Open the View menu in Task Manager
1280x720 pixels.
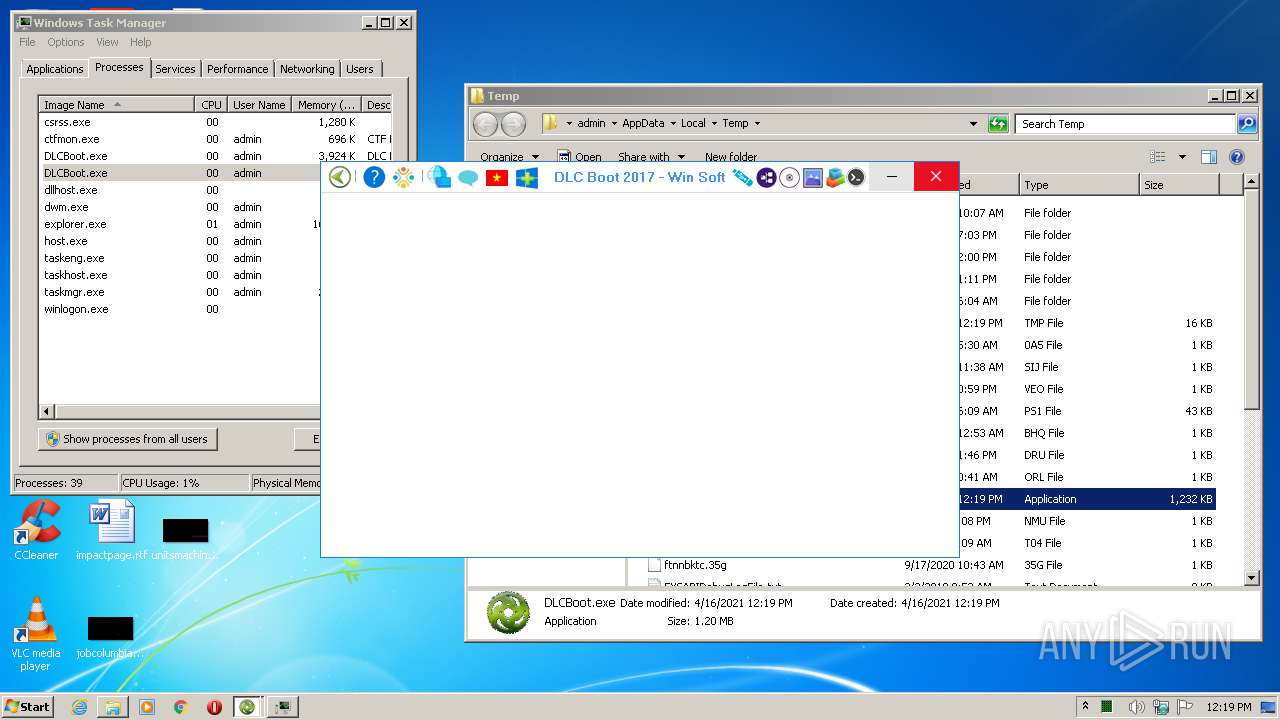point(107,42)
